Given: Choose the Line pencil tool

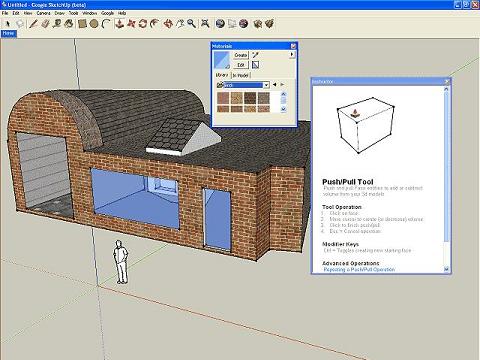Looking at the screenshot, I should tap(33, 24).
